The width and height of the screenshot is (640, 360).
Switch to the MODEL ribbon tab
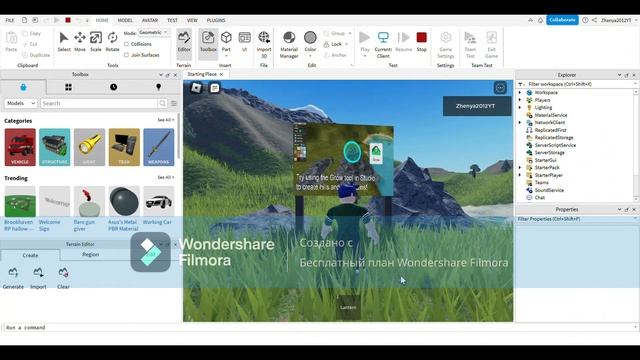pos(125,20)
